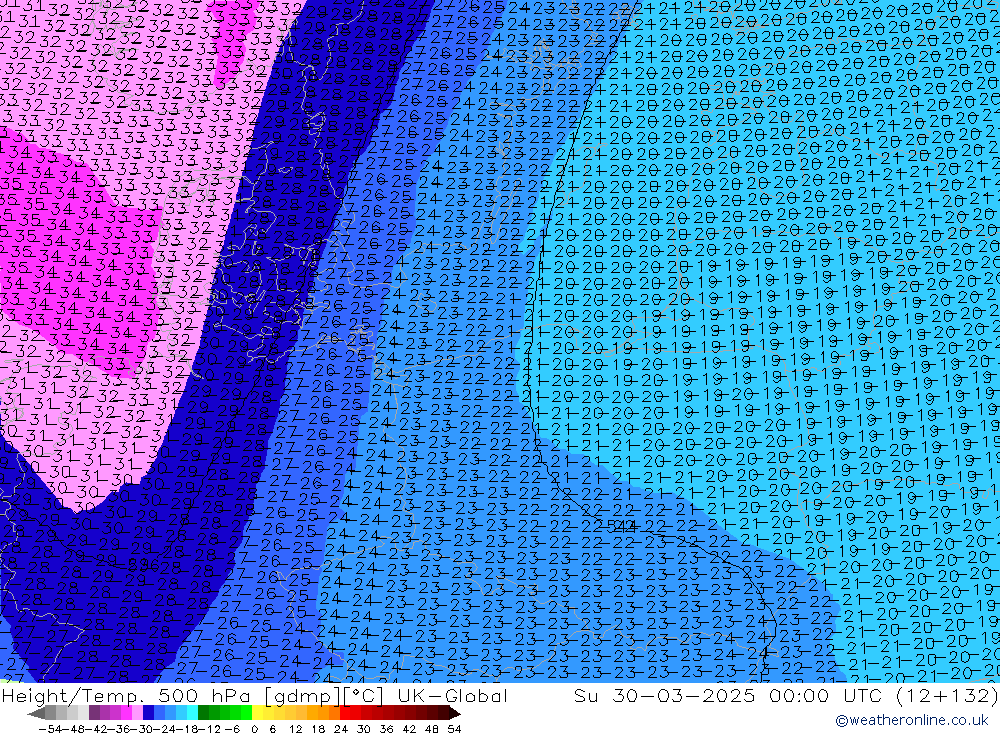Screen dimensions: 1000x733
Task: Click the '544' contour label on the map
Action: click(622, 526)
